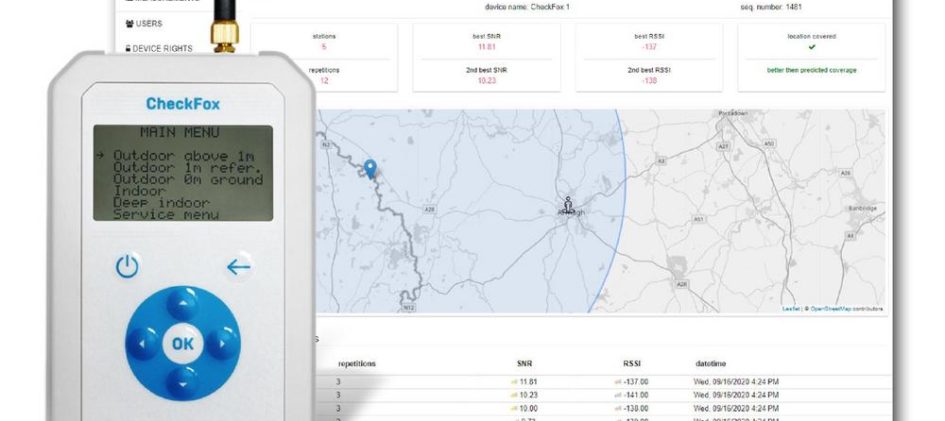Click the SNR value 11.81 in table

(x=528, y=382)
